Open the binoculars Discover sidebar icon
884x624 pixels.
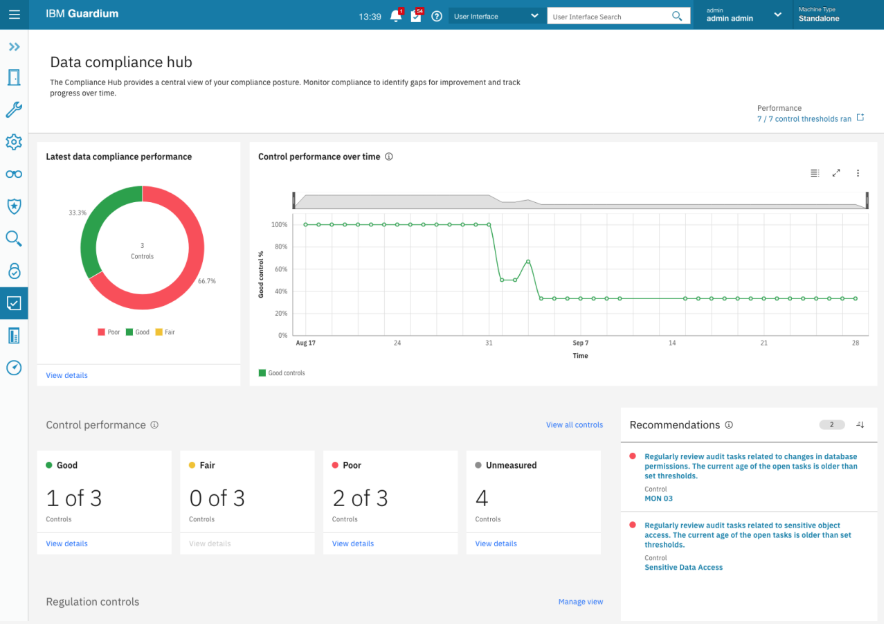point(14,174)
